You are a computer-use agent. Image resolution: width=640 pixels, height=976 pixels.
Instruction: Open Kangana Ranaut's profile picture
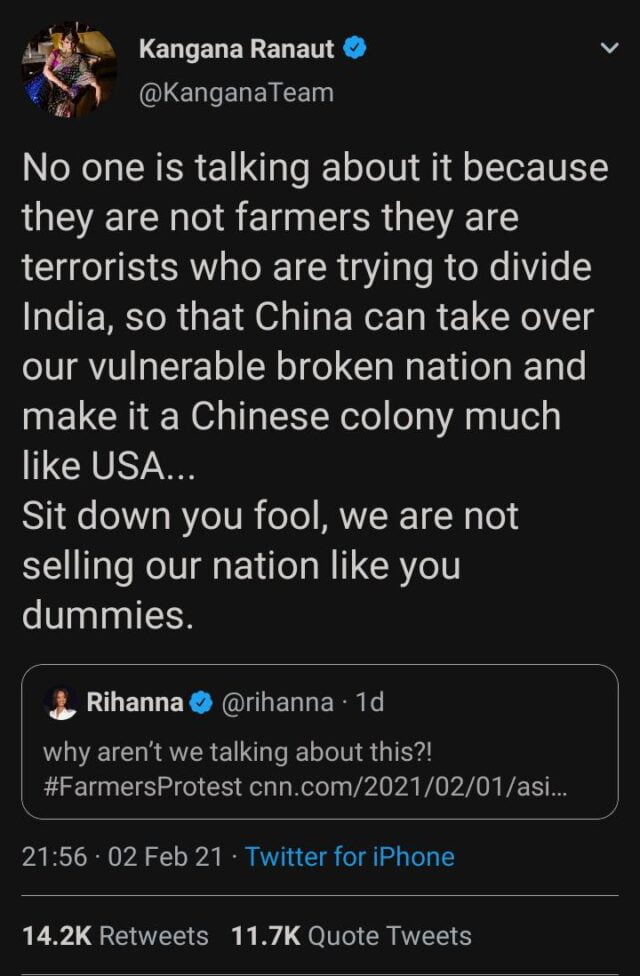click(x=69, y=70)
